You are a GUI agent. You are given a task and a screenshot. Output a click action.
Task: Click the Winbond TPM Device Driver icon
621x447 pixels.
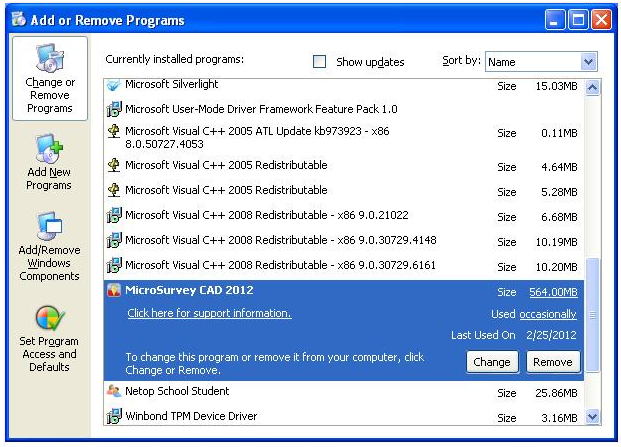click(114, 416)
